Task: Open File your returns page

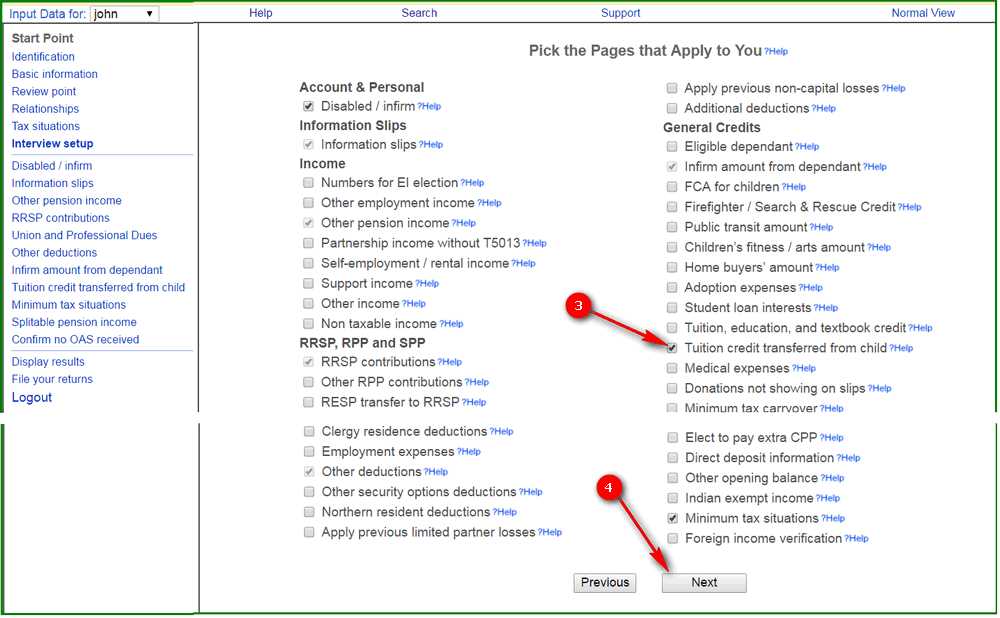Action: click(x=52, y=379)
